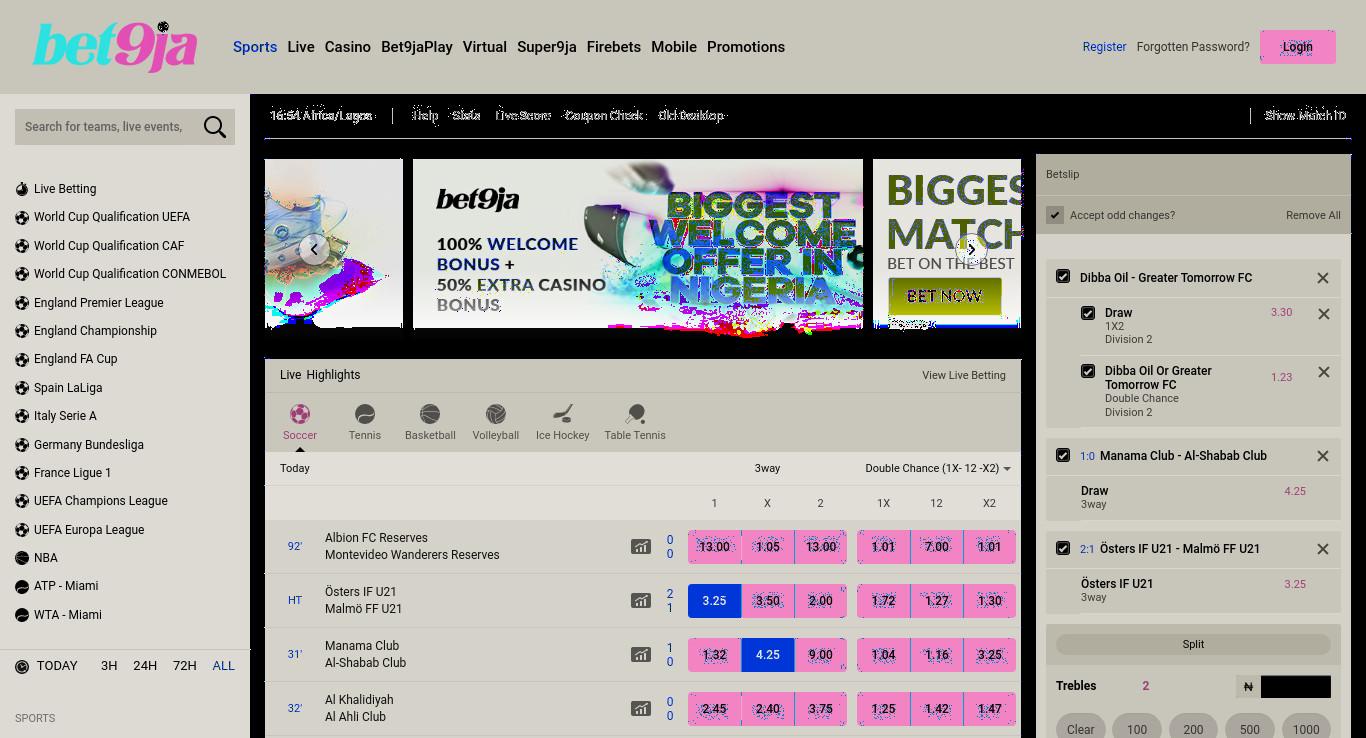Click the Split button
This screenshot has width=1366, height=738.
[1193, 645]
